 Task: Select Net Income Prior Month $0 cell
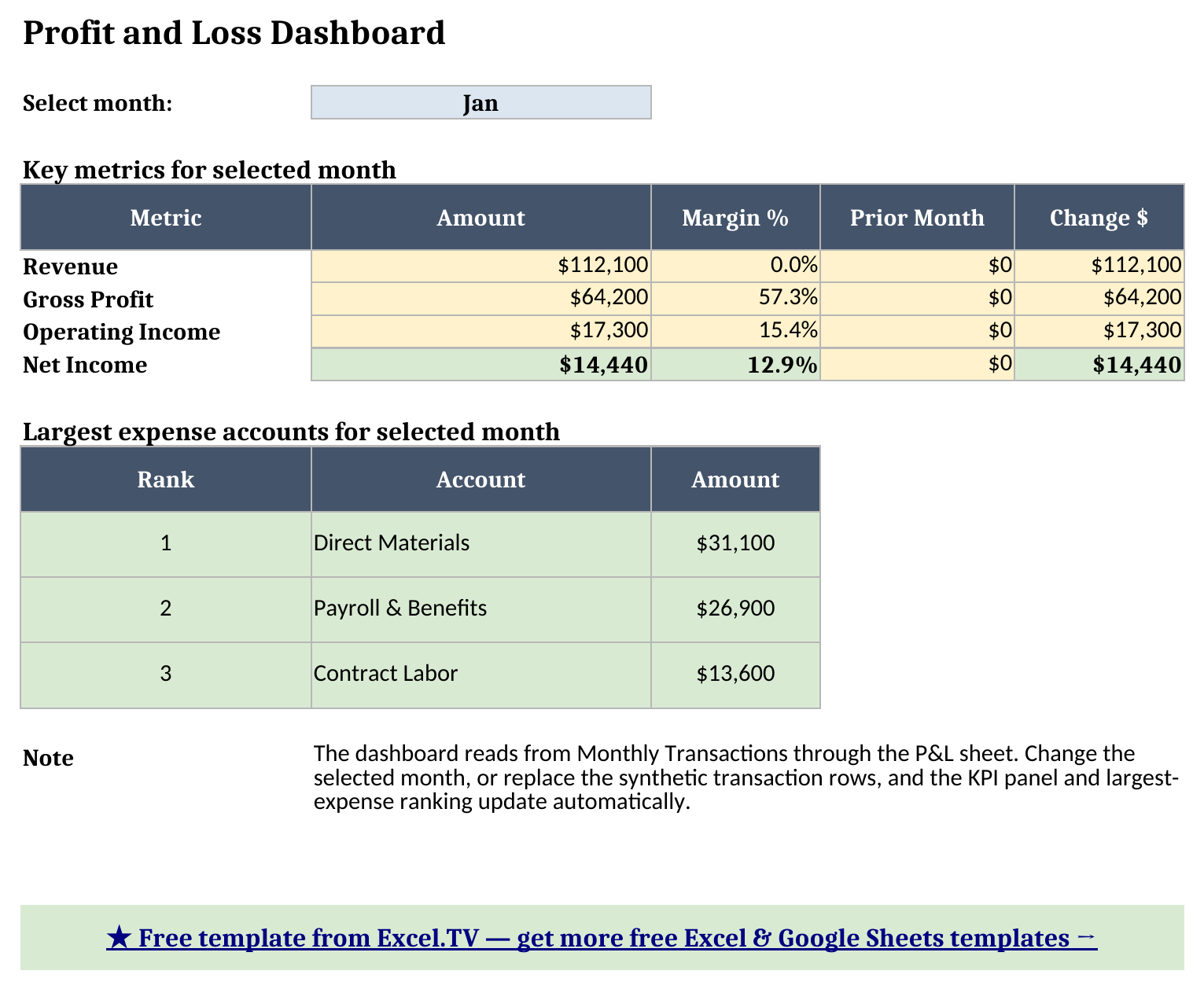pyautogui.click(x=917, y=364)
